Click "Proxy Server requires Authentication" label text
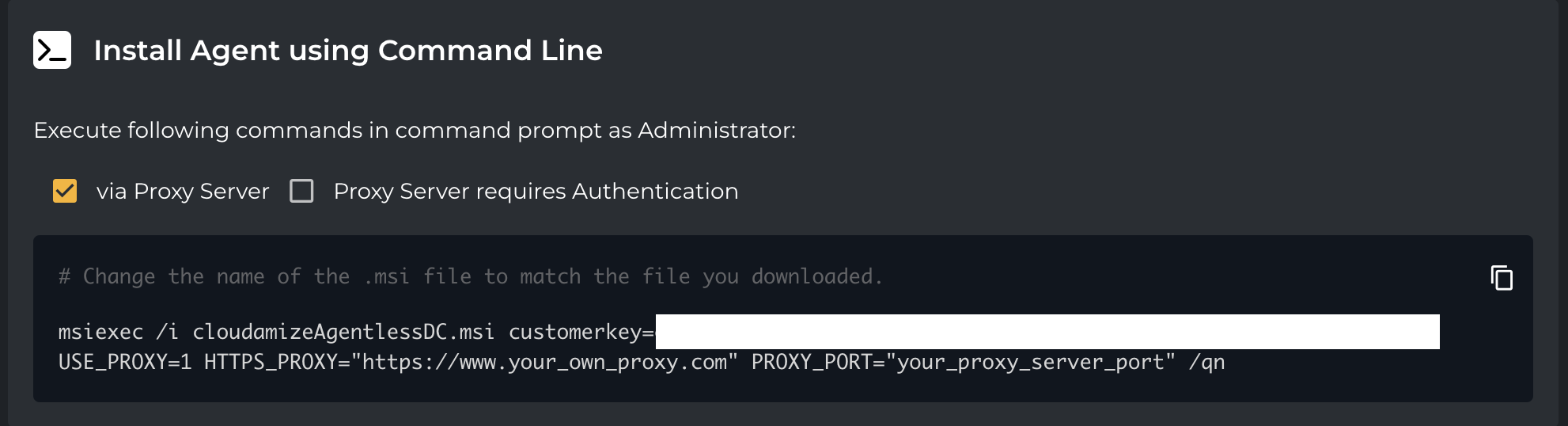1568x426 pixels. [536, 191]
